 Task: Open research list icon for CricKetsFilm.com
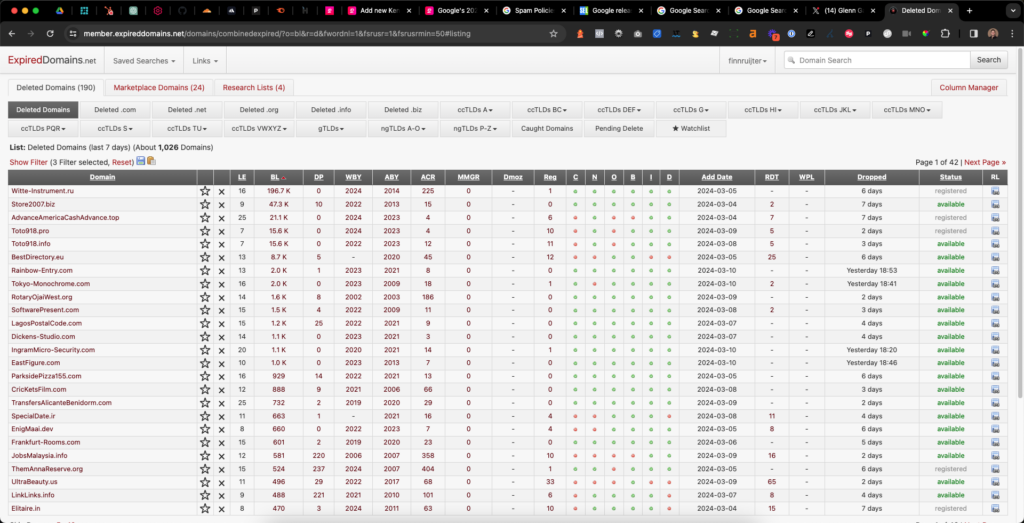click(995, 389)
